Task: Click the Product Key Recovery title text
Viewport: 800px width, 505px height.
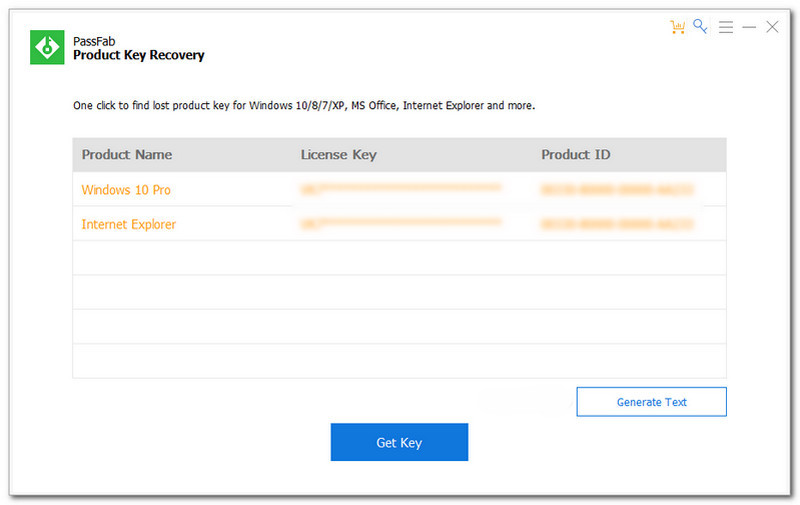Action: [x=138, y=56]
